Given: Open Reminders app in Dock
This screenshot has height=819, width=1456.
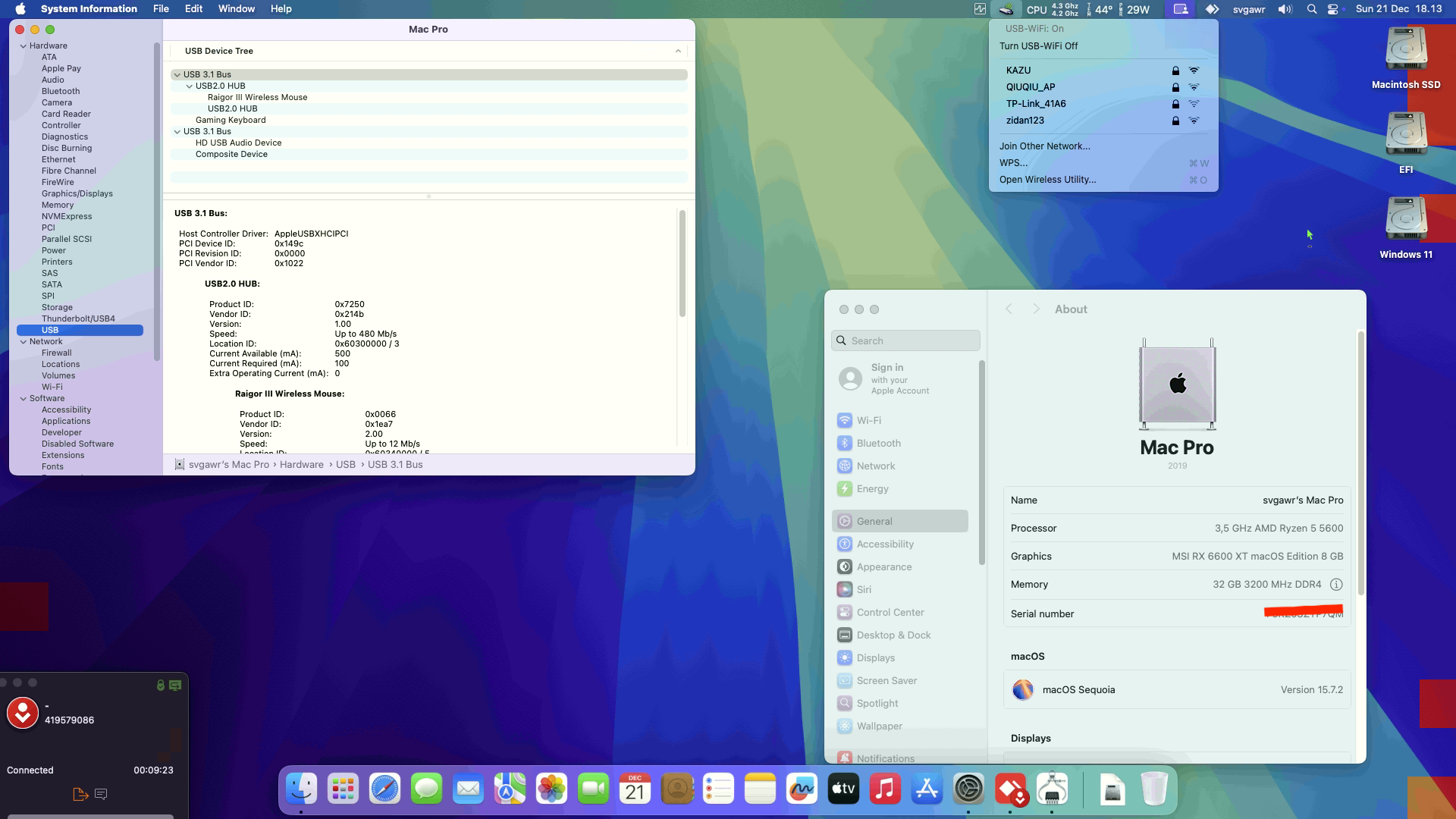Looking at the screenshot, I should point(718,789).
